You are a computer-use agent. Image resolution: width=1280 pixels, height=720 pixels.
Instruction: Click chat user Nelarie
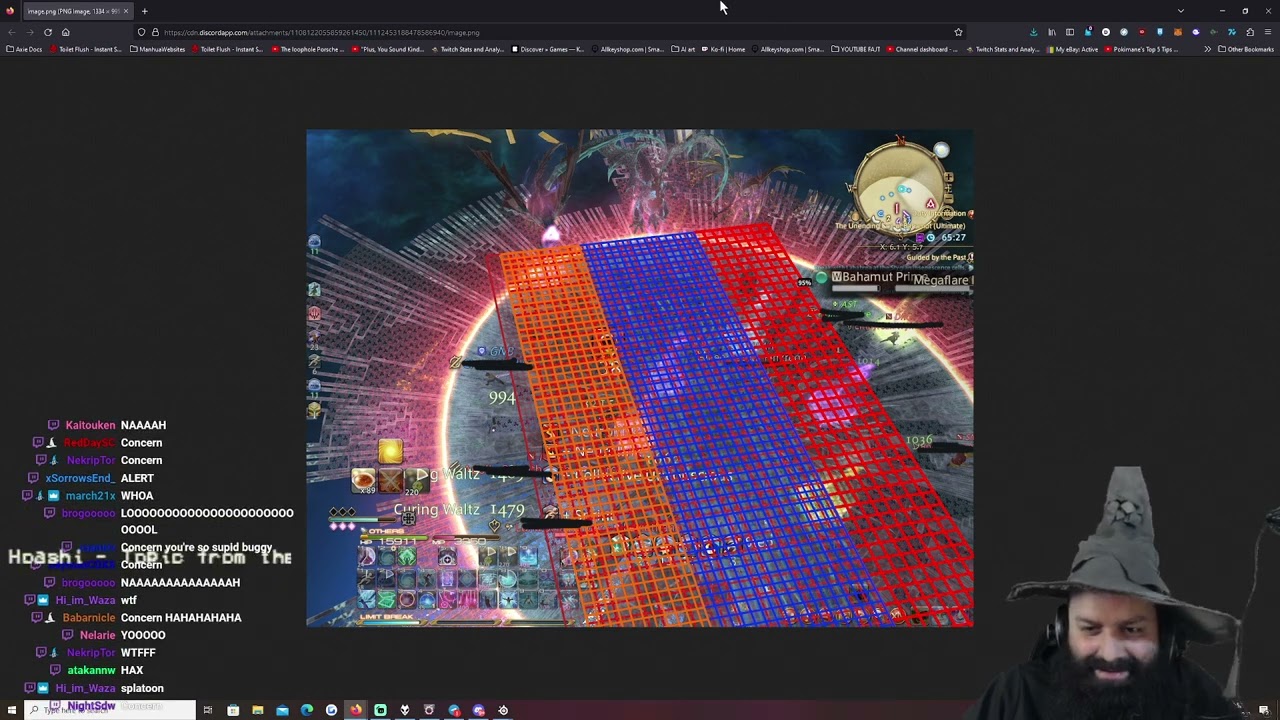(x=97, y=635)
